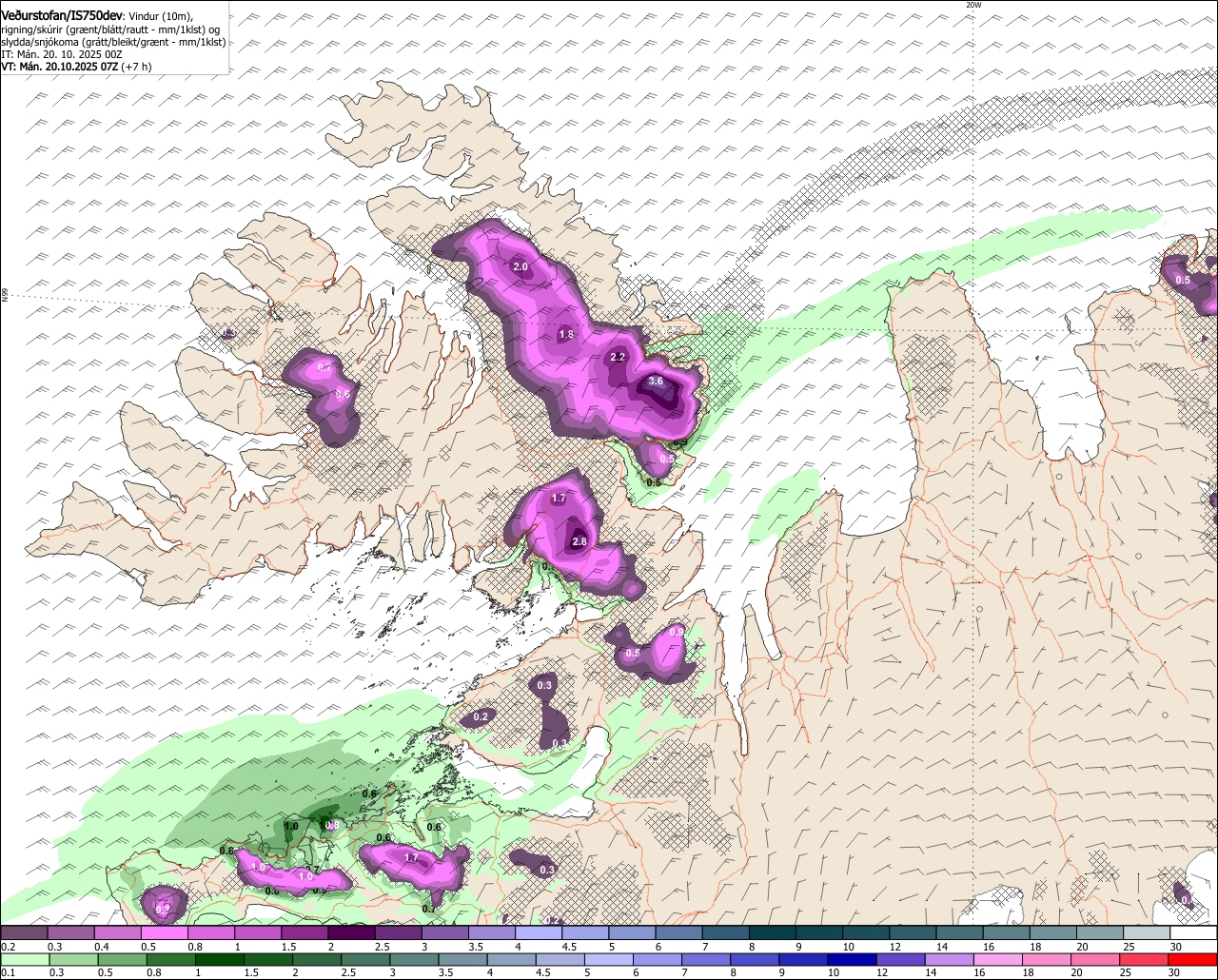The width and height of the screenshot is (1218, 980).
Task: Select violet 12 swatch in rain legend
Action: (x=901, y=959)
